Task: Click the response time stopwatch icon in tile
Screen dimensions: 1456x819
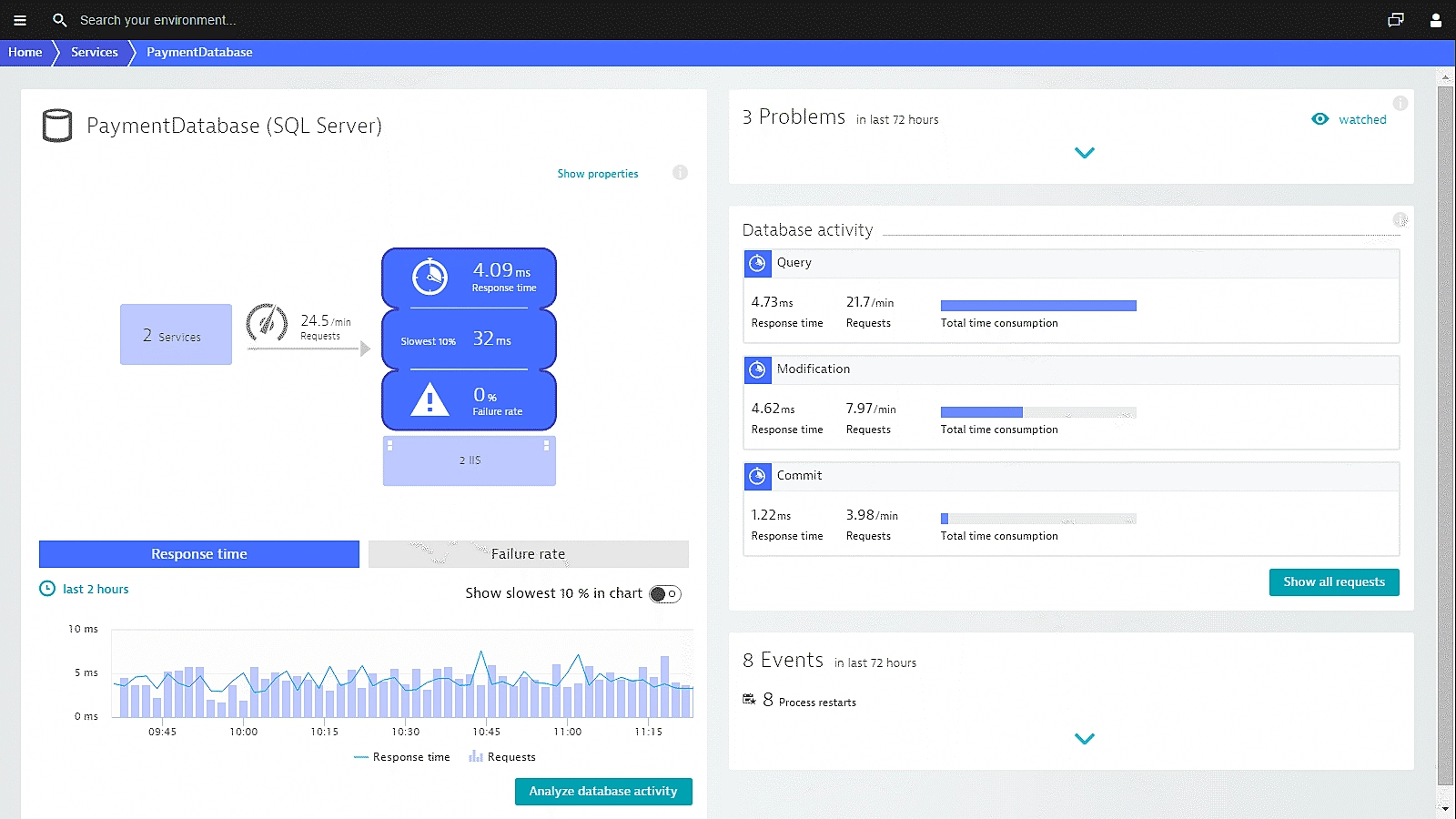Action: pos(430,277)
